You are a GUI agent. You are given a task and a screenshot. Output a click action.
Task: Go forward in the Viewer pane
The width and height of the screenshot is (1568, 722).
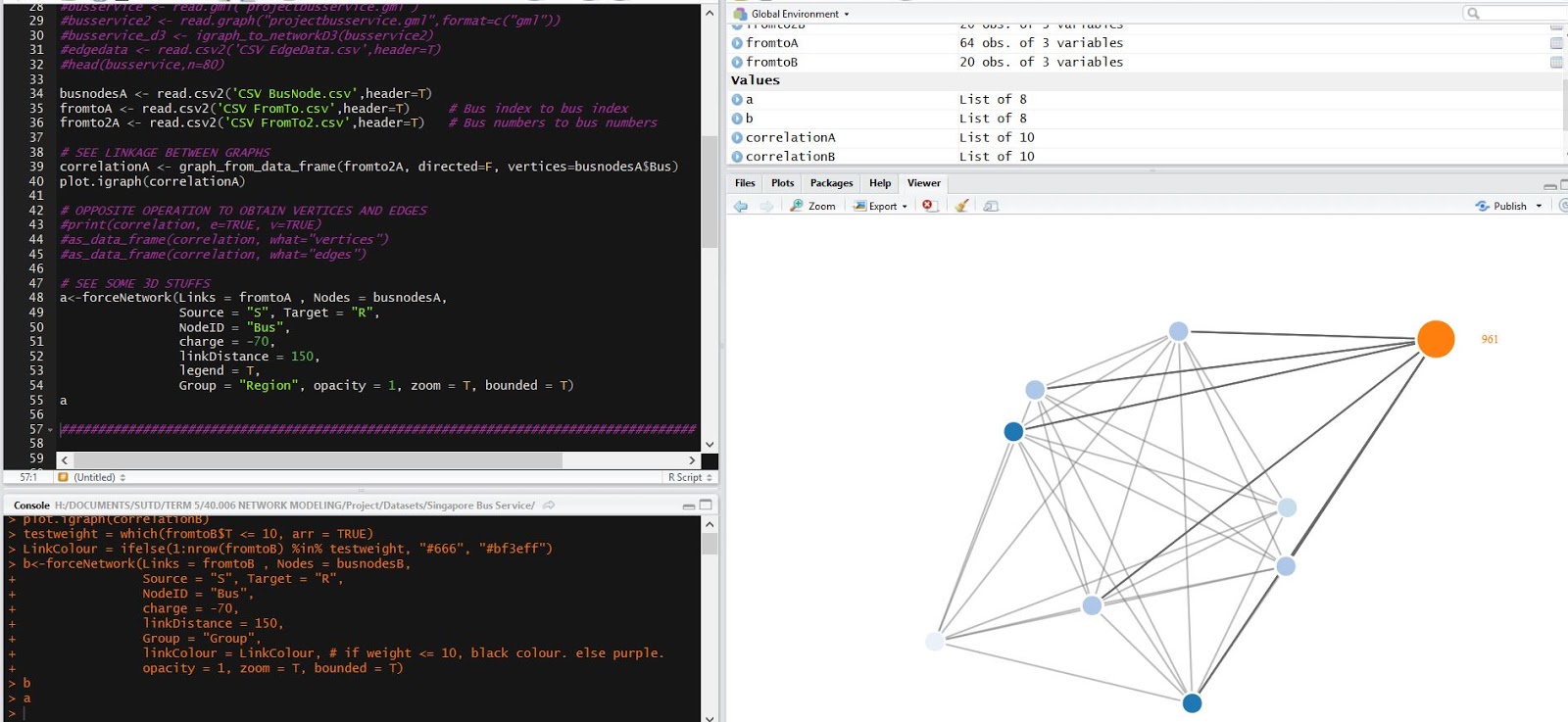[x=766, y=206]
